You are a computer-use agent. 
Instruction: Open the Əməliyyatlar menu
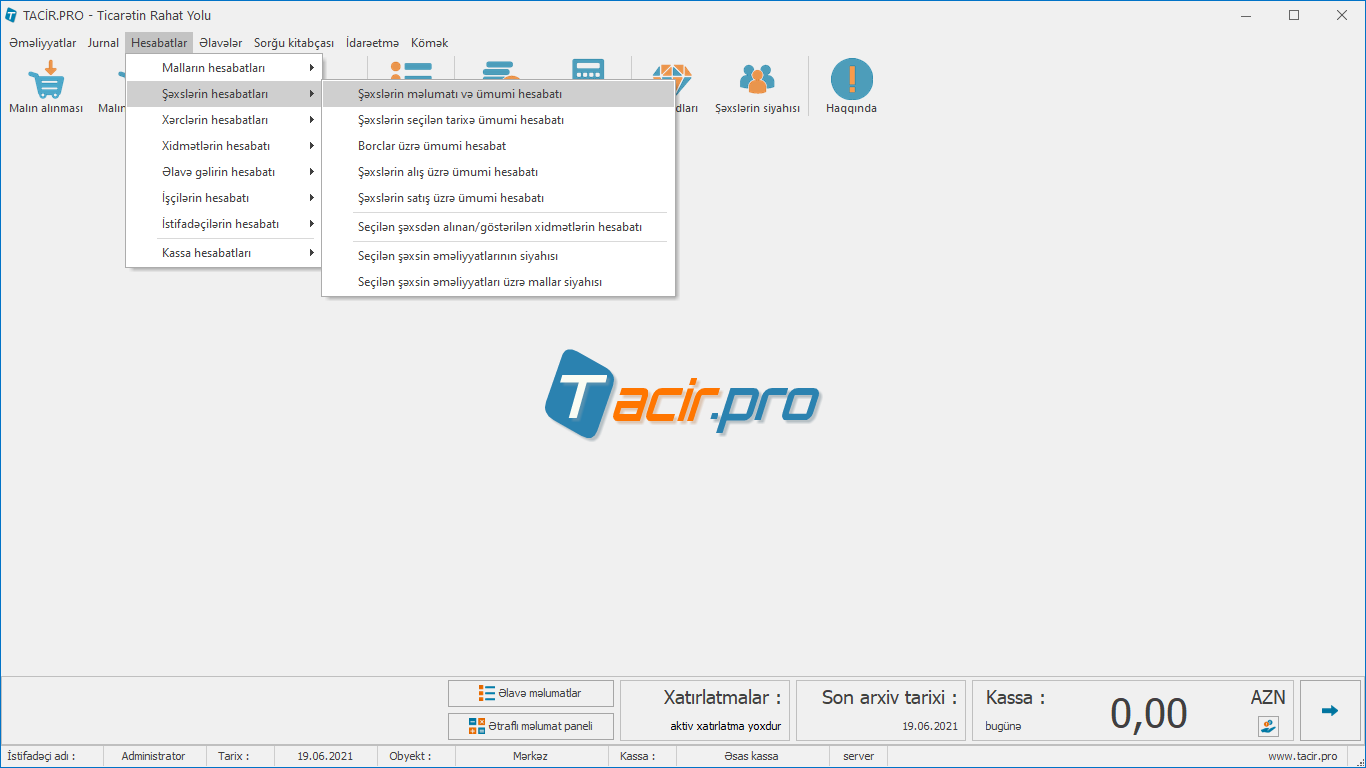(x=42, y=43)
